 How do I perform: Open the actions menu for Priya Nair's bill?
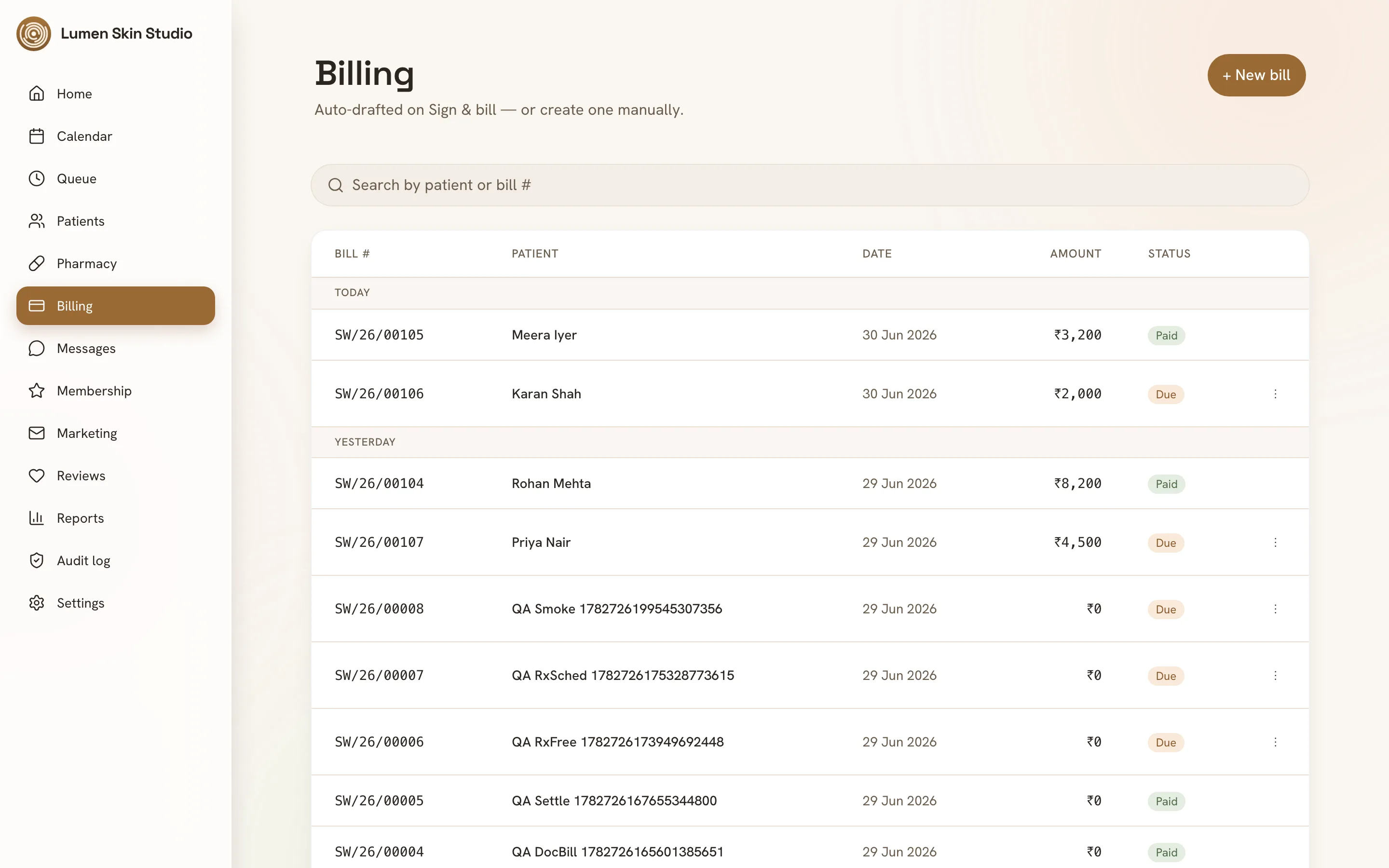(x=1275, y=542)
